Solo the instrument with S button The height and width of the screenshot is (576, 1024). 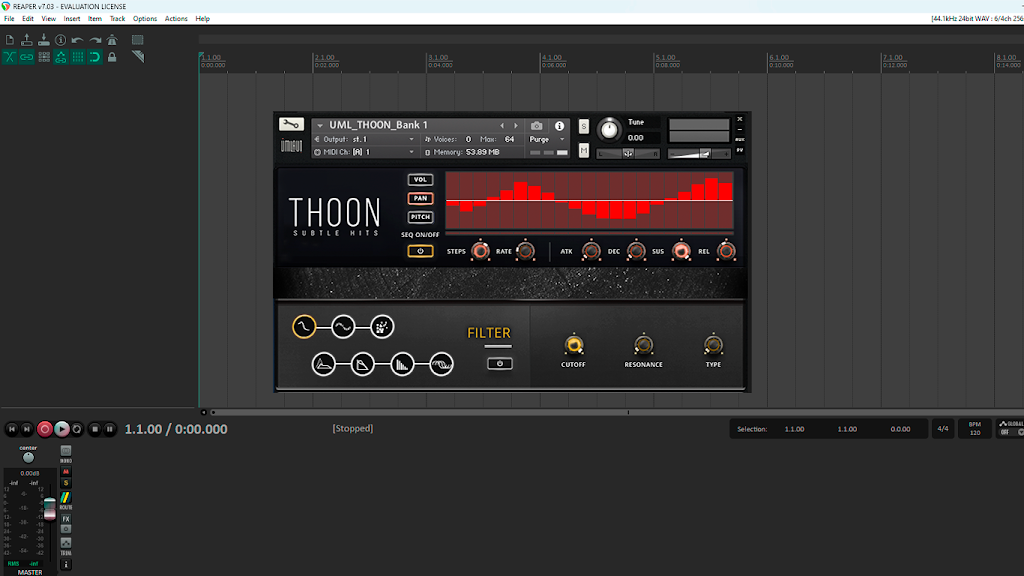pos(584,126)
